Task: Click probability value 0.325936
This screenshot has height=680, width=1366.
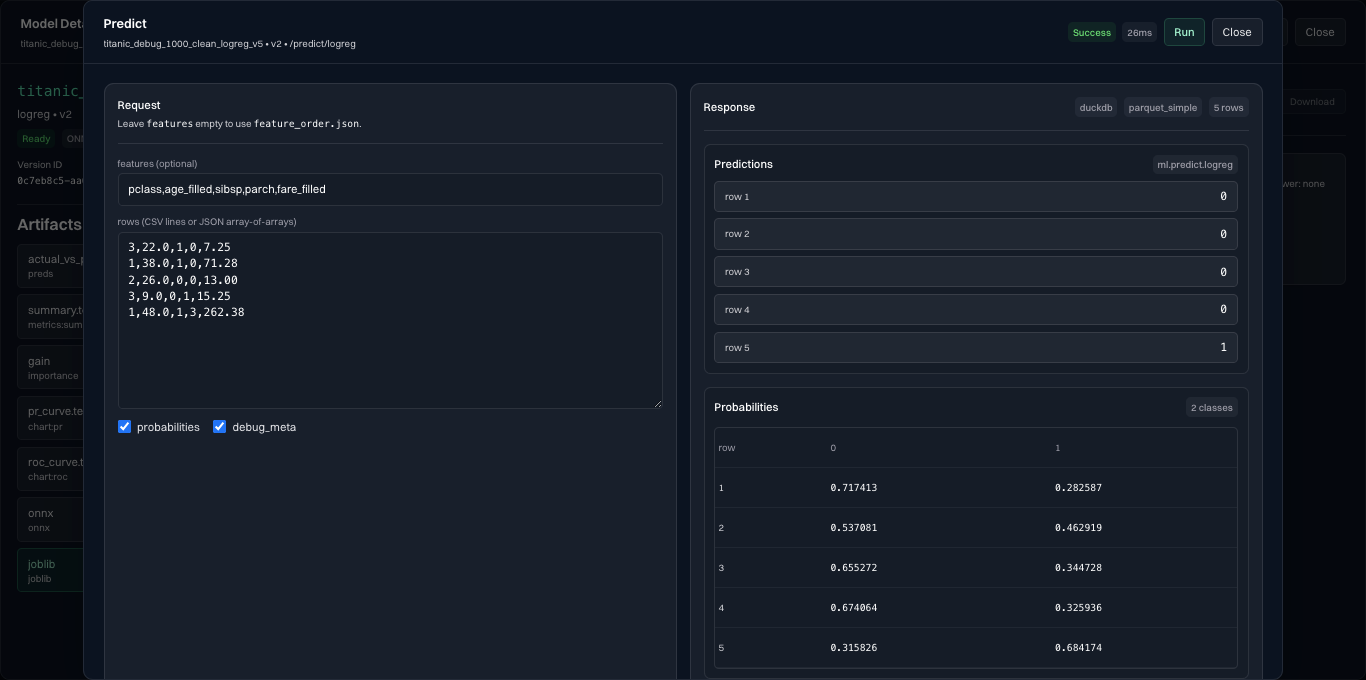Action: pyautogui.click(x=1078, y=608)
